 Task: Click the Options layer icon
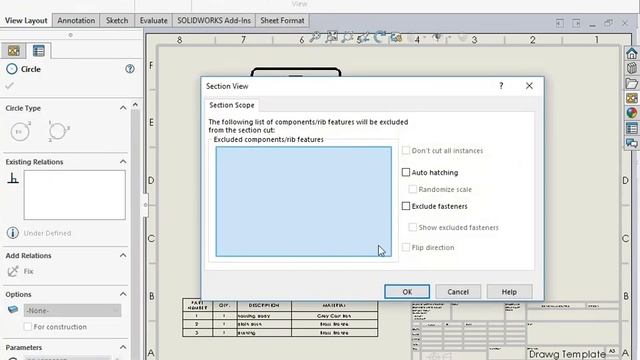pos(13,309)
